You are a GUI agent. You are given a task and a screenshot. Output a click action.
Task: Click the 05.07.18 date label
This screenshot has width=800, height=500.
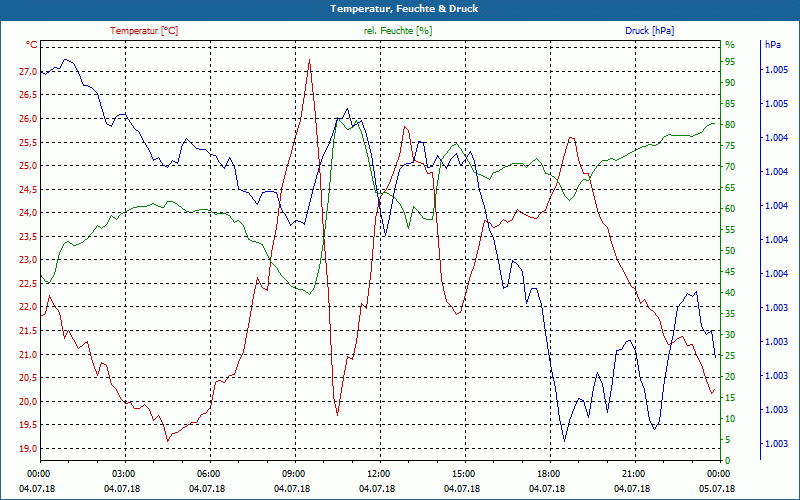pos(717,488)
